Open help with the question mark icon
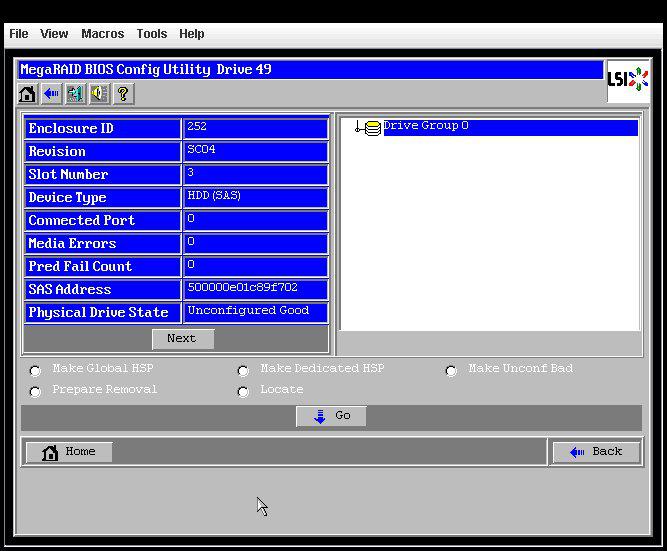This screenshot has height=551, width=667. coord(123,94)
